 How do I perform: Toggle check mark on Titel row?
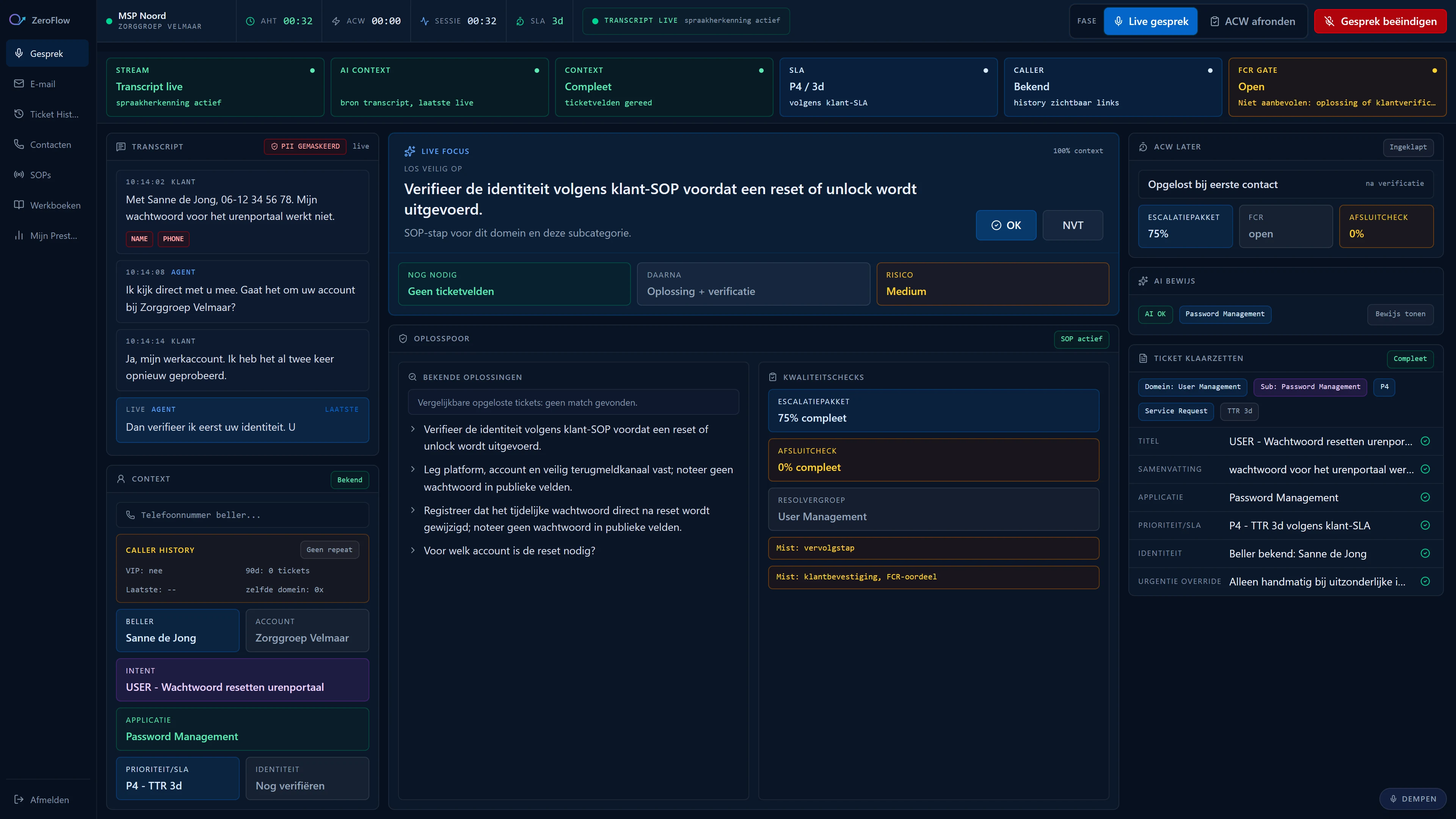[x=1426, y=441]
